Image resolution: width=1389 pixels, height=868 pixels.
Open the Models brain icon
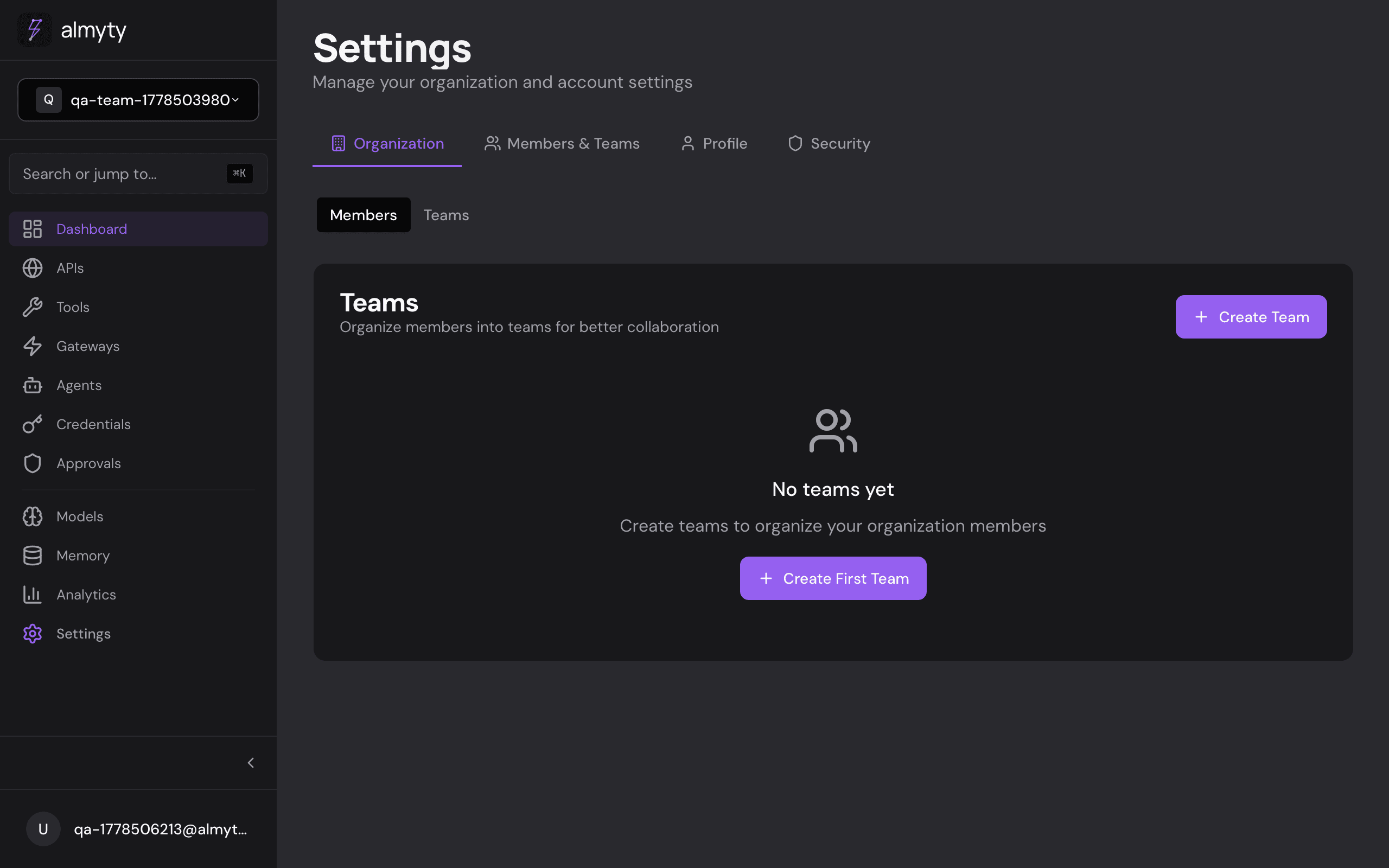(x=32, y=516)
